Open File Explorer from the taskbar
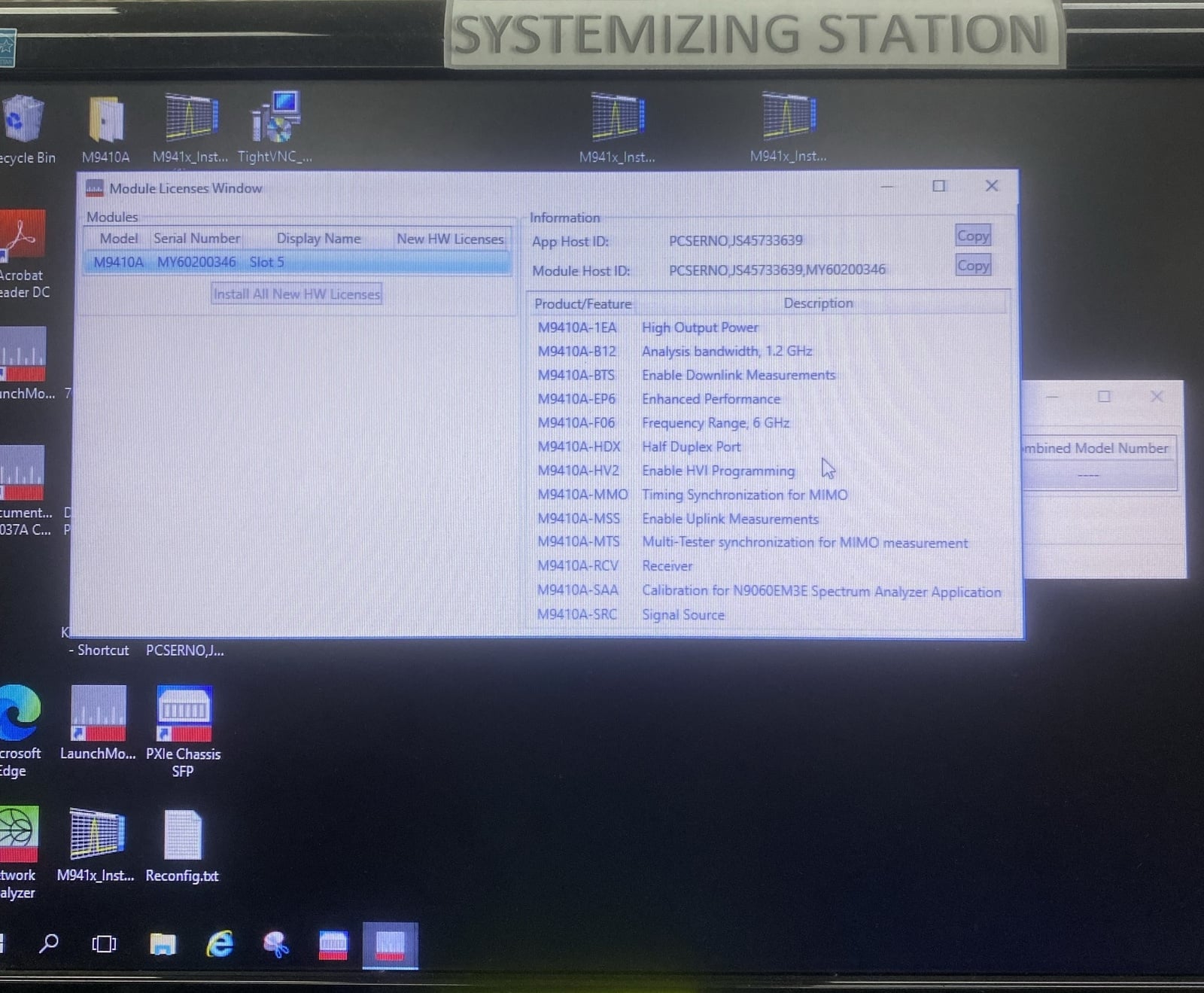The width and height of the screenshot is (1204, 993). [x=163, y=943]
